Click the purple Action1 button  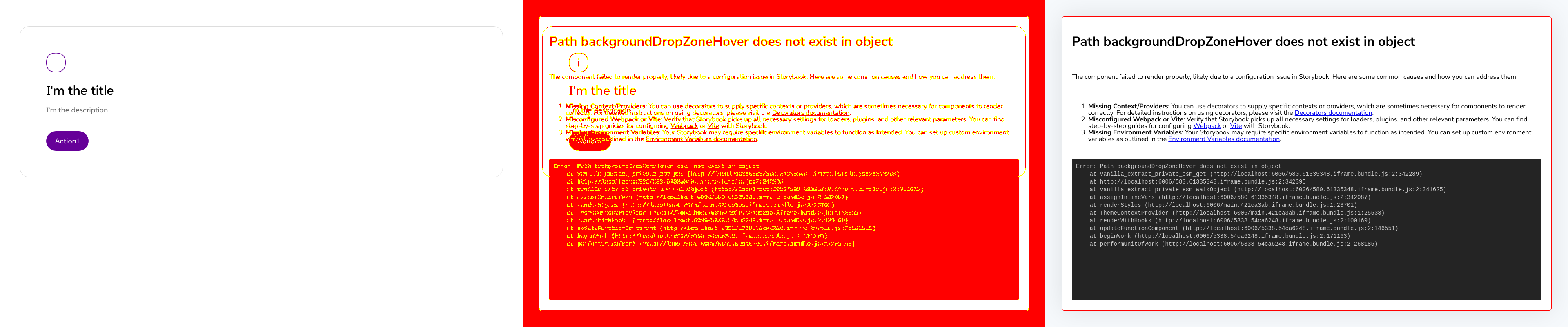(x=67, y=141)
